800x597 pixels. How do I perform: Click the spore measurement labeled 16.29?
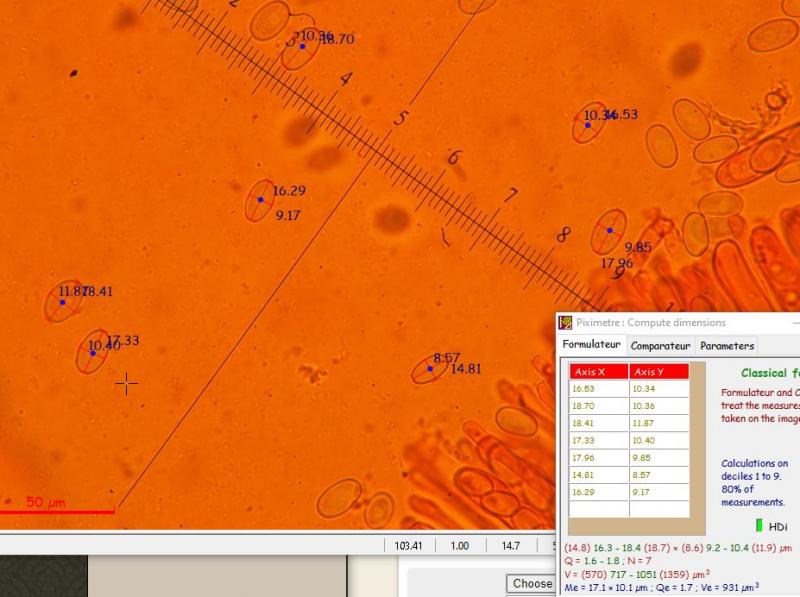260,200
